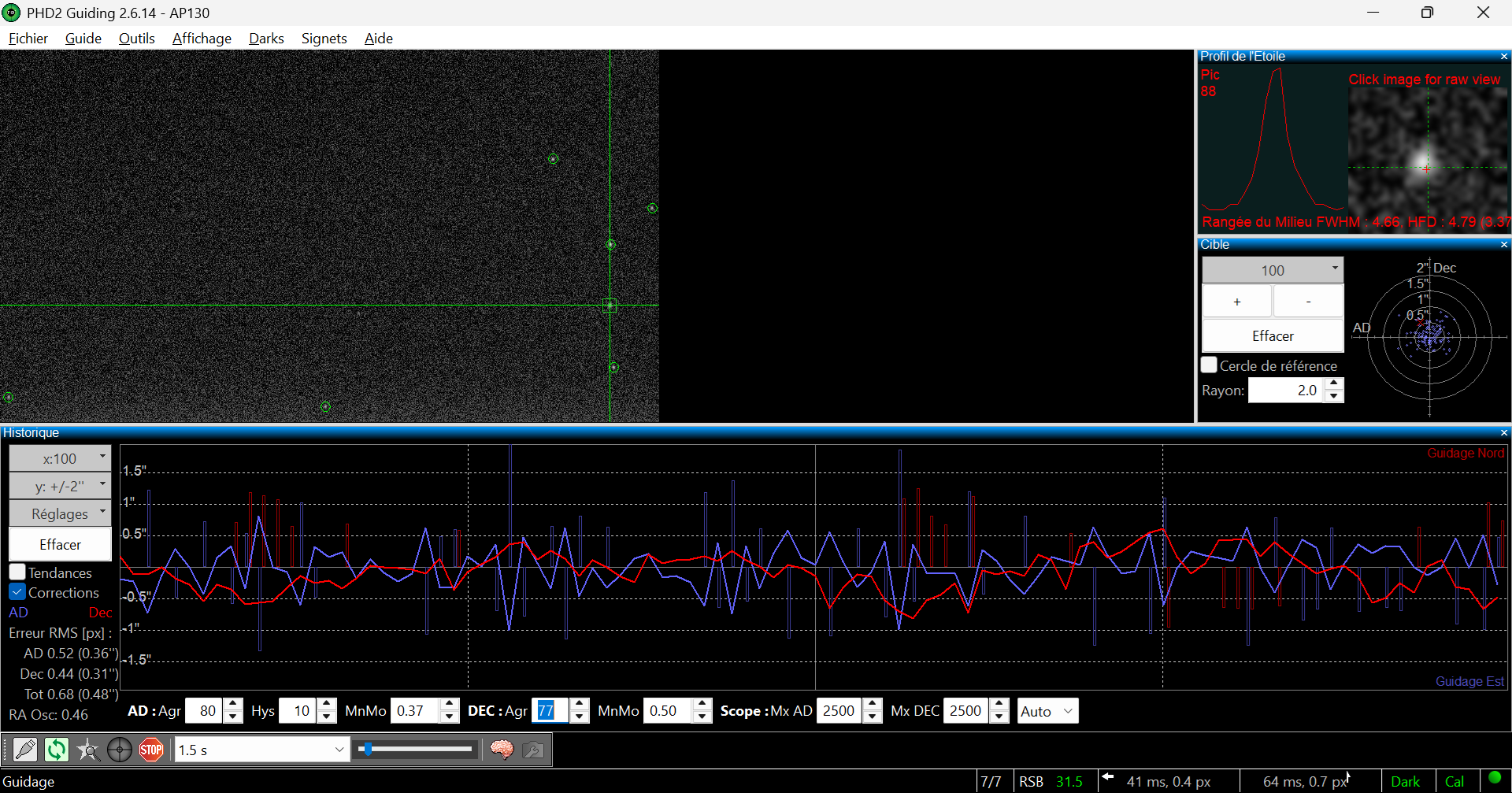Open the 1.5 s exposure duration dropdown
1512x800 pixels.
coord(261,750)
